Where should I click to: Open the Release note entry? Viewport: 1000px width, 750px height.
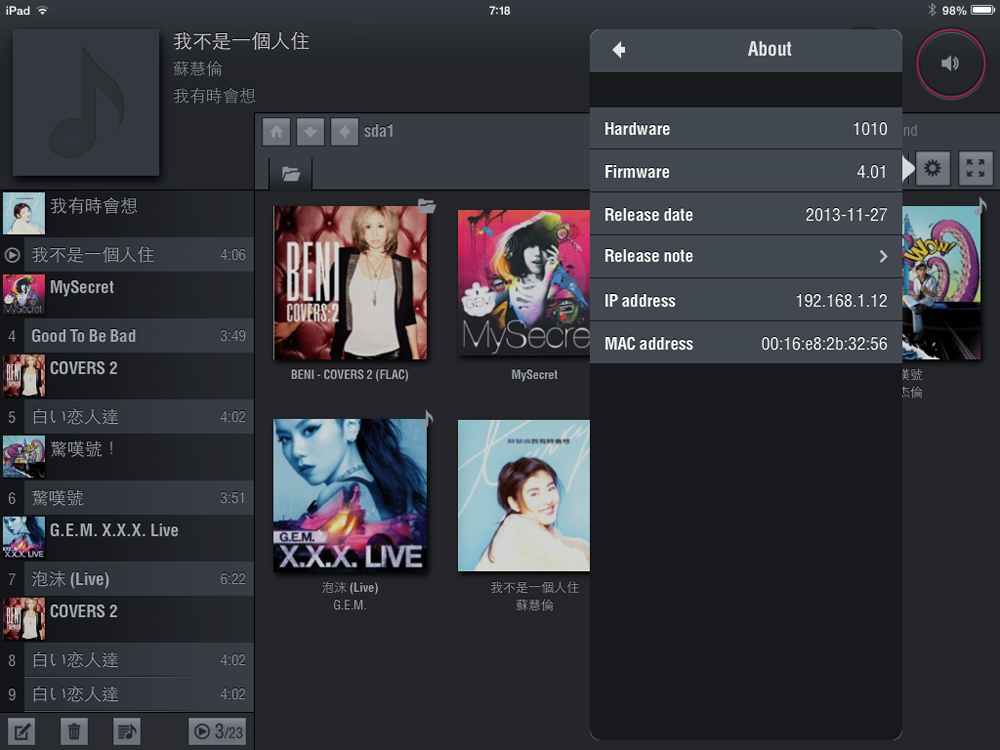746,256
